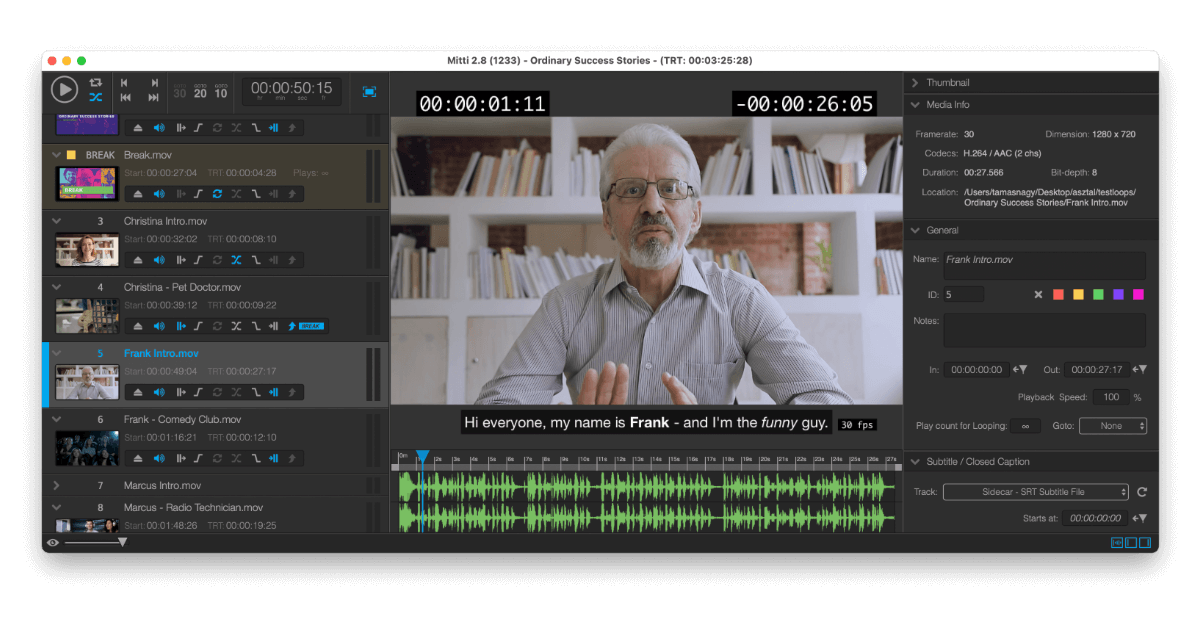Viewport: 1200px width, 630px height.
Task: Enable fullscreen output icon
Action: [368, 91]
